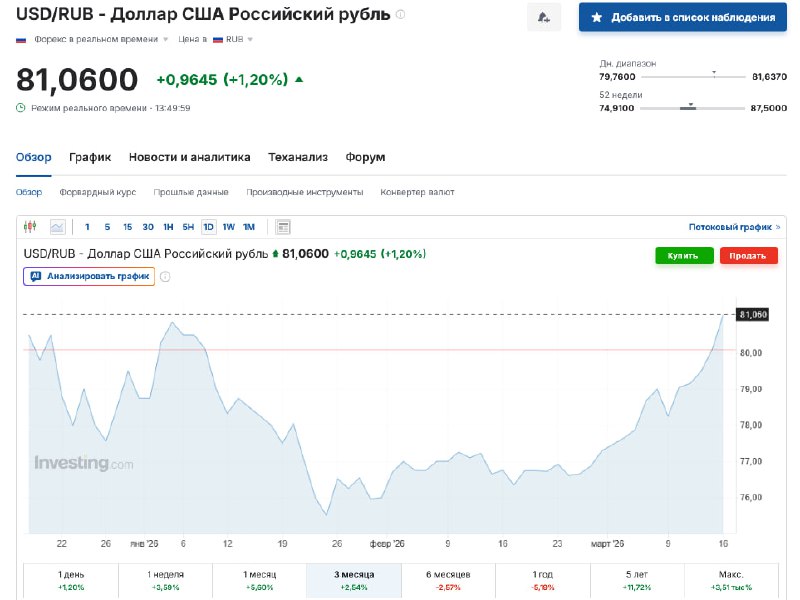Image resolution: width=800 pixels, height=600 pixels.
Task: Click info icon beside Анализировать график
Action: [x=166, y=277]
